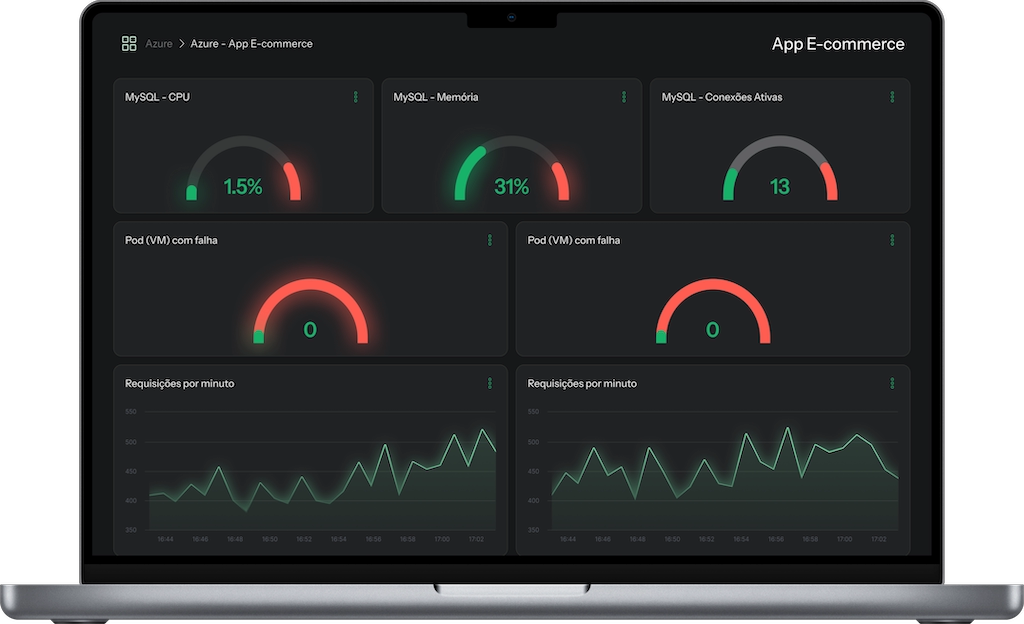Go to Azure in the breadcrumb
1024x624 pixels.
159,44
